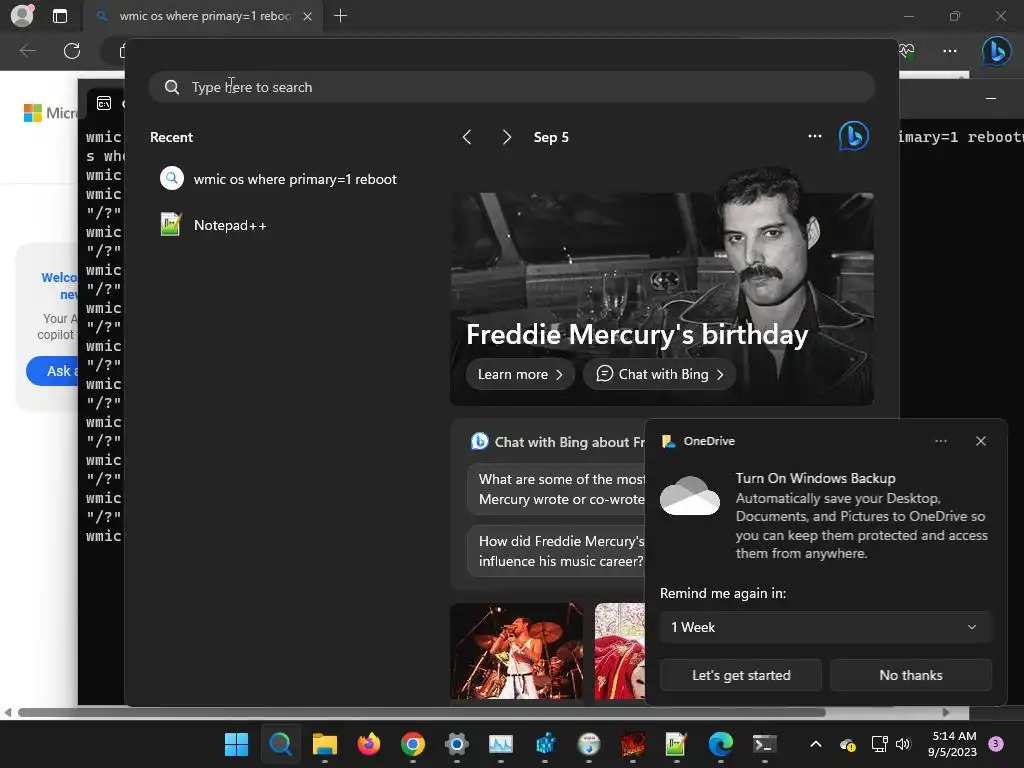Launch Google Chrome from the taskbar
This screenshot has width=1024, height=768.
pos(413,744)
